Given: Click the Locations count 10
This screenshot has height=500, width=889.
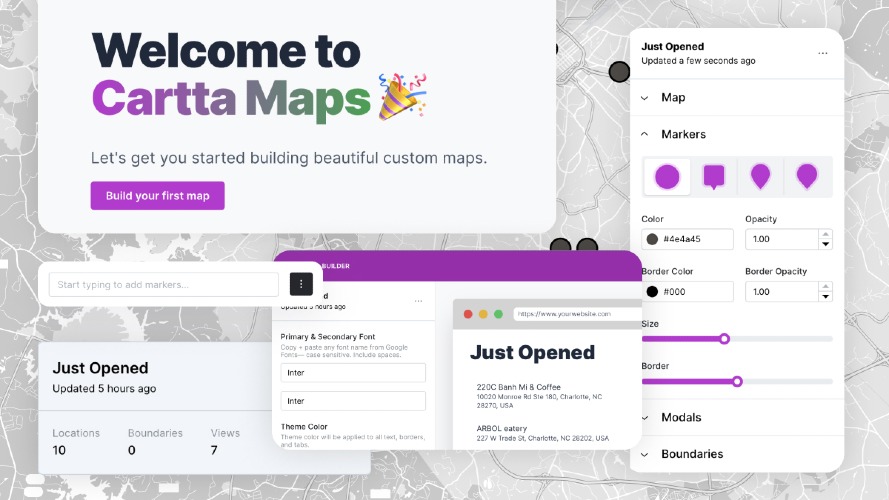Looking at the screenshot, I should (59, 450).
